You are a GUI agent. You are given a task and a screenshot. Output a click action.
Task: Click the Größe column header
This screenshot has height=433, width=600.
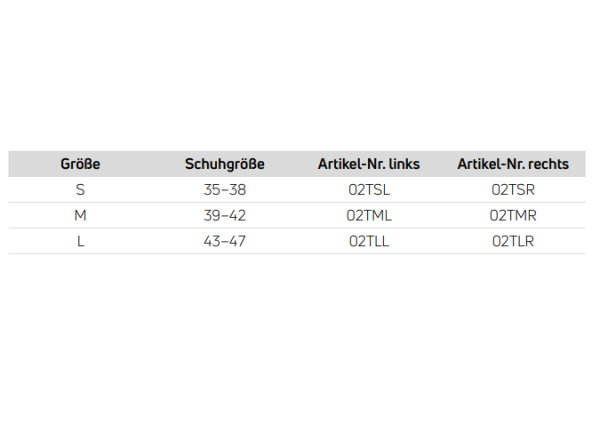[x=80, y=164]
